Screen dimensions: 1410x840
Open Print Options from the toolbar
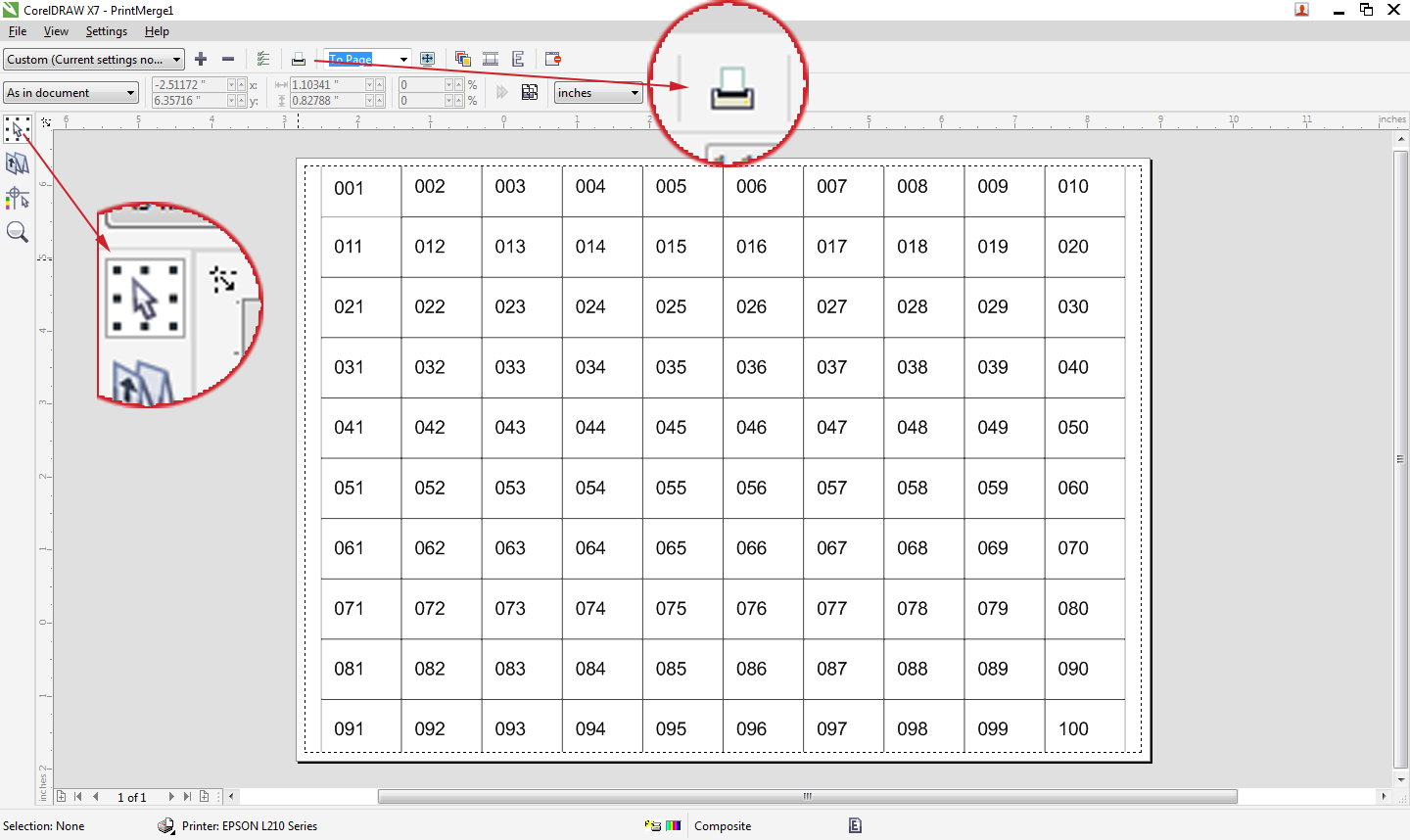pos(263,59)
